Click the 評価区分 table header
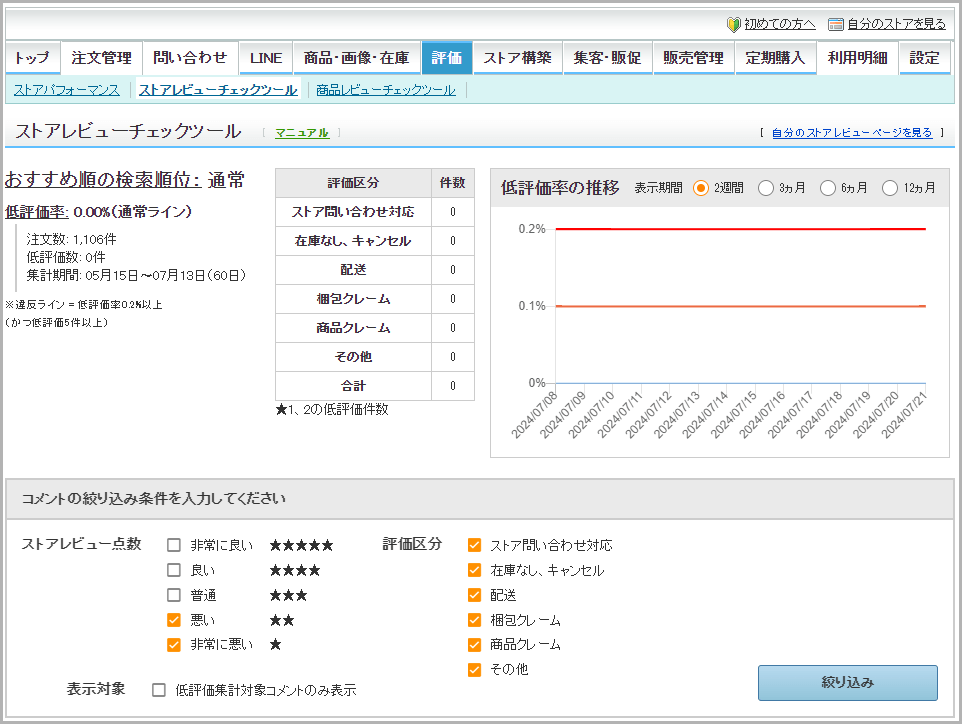Viewport: 962px width, 724px height. (353, 183)
